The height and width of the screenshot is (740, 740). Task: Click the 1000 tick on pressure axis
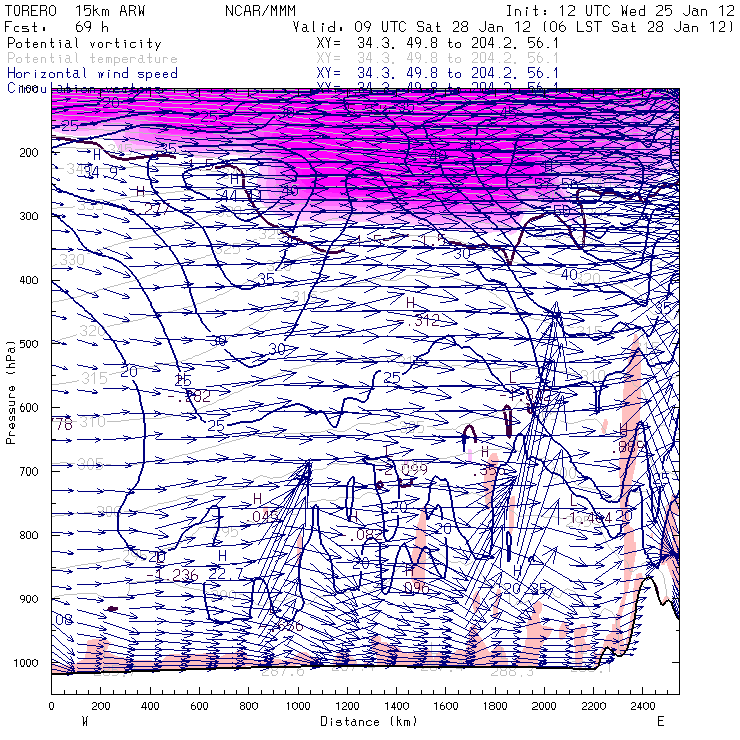(26, 663)
